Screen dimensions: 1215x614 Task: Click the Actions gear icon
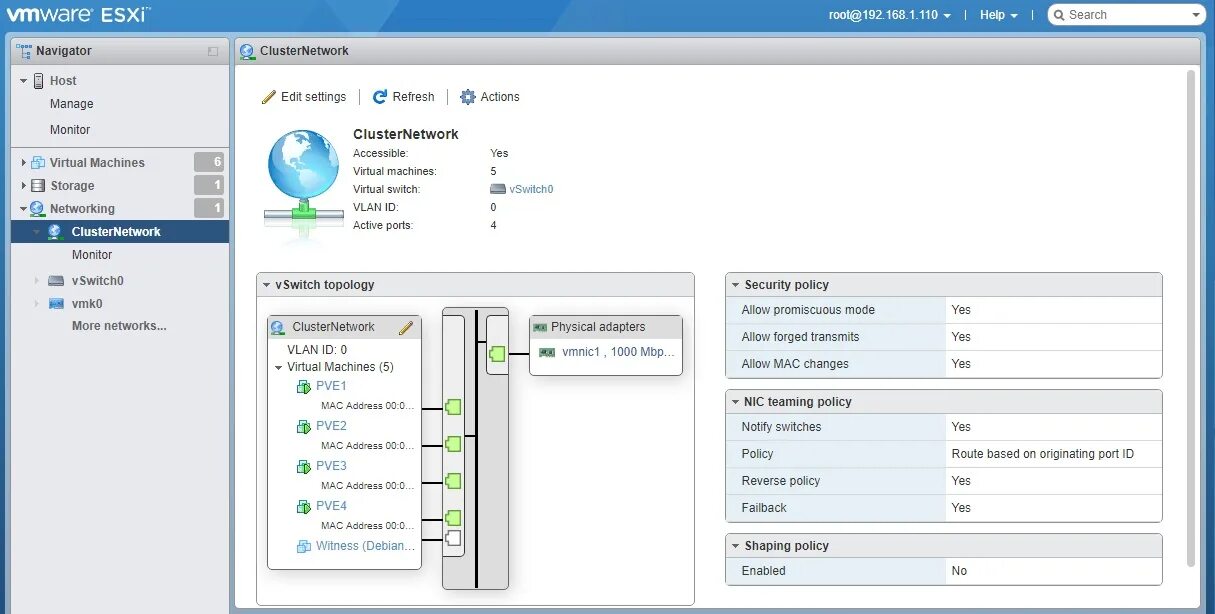point(467,97)
